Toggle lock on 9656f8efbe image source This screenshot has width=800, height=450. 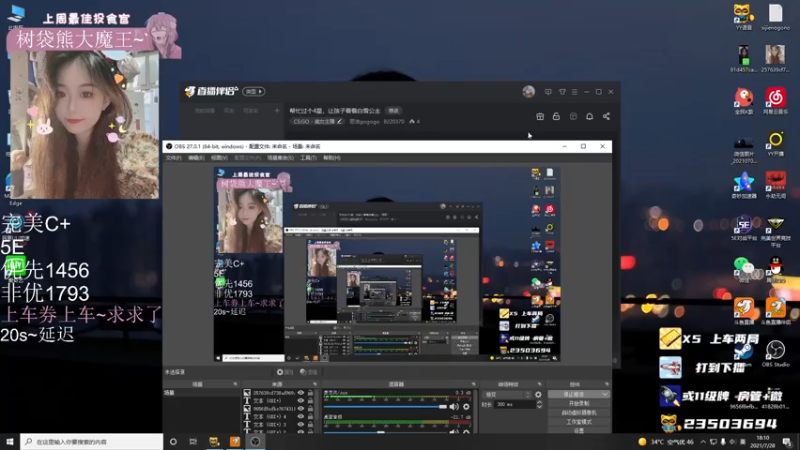pyautogui.click(x=310, y=409)
